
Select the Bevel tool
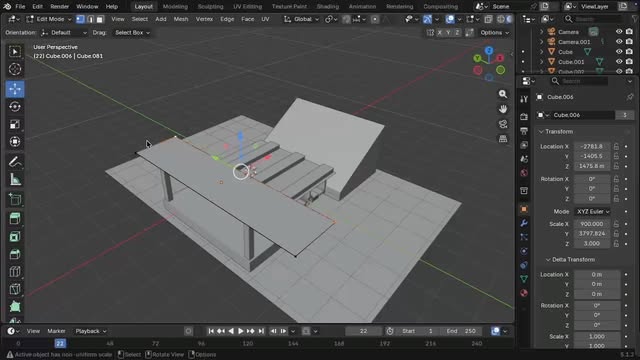[15, 254]
